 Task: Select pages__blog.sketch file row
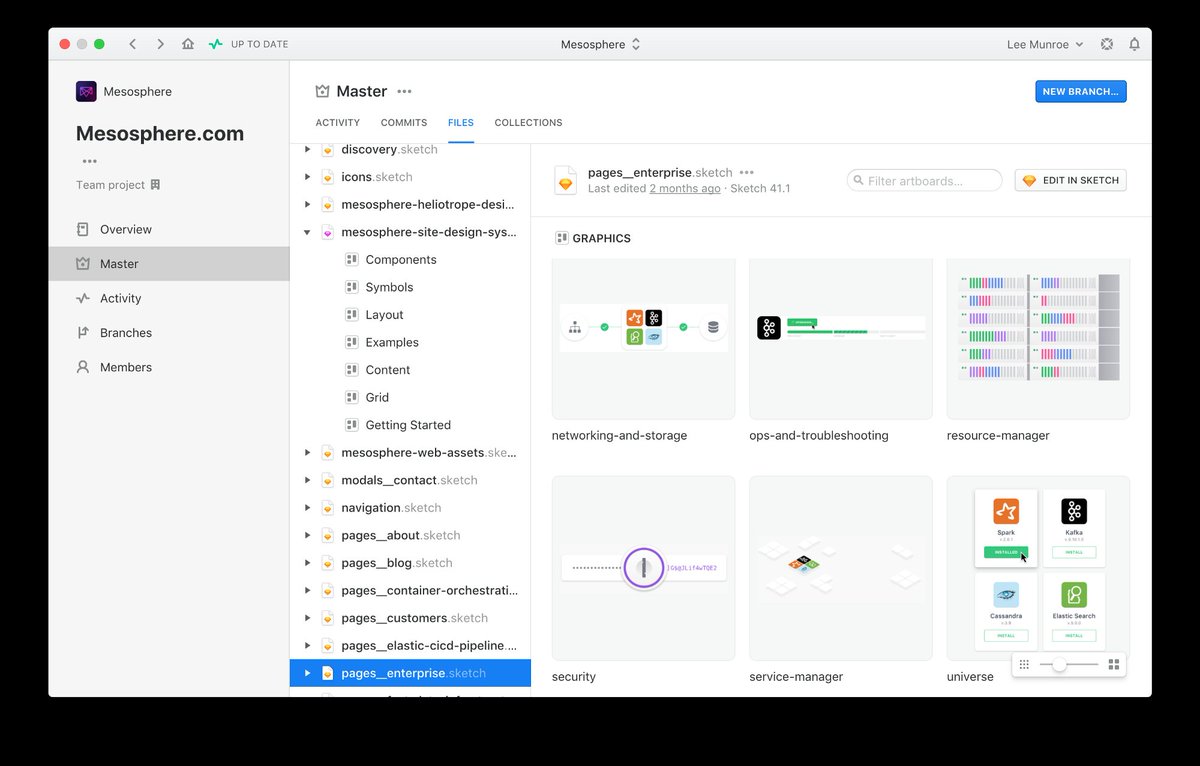(410, 563)
